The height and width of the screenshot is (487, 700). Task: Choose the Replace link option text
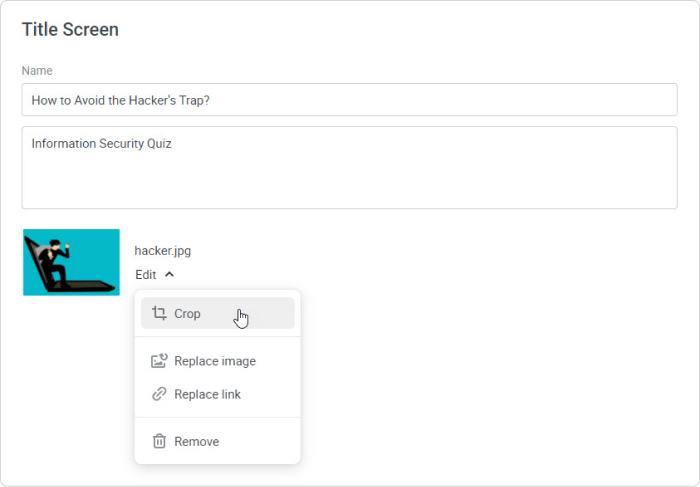click(x=207, y=394)
